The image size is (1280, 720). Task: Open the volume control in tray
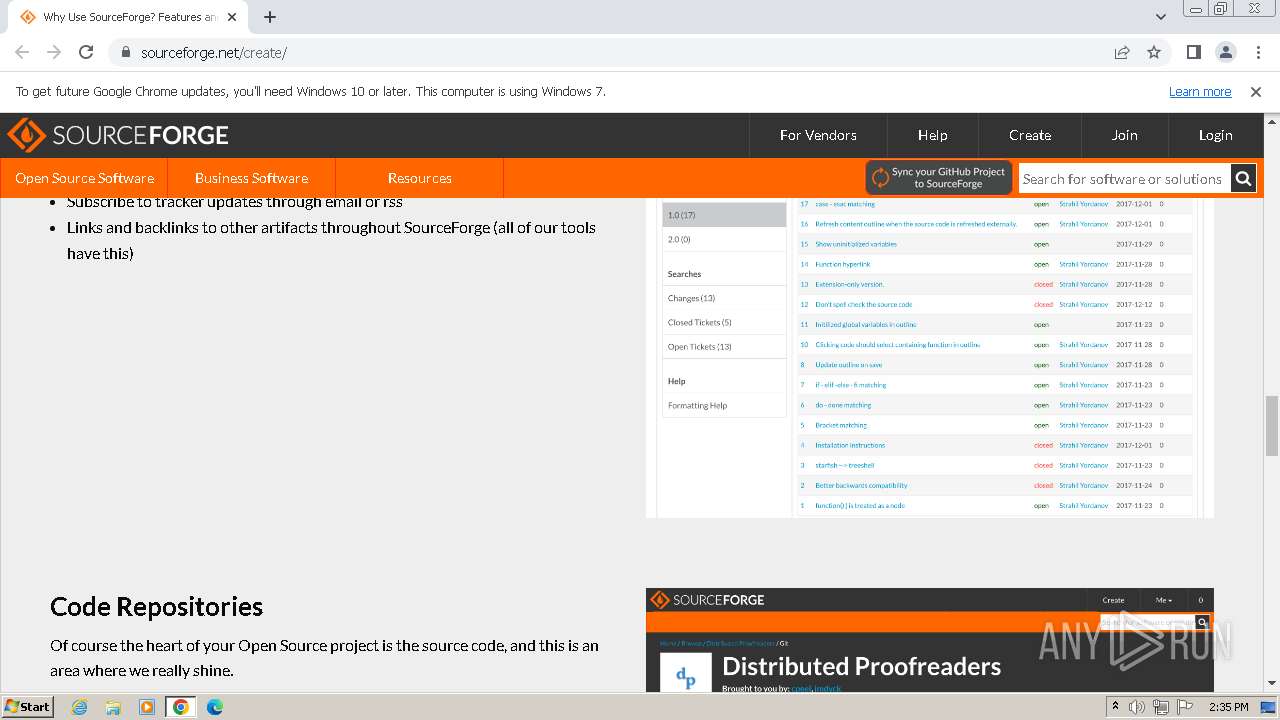(x=1137, y=707)
